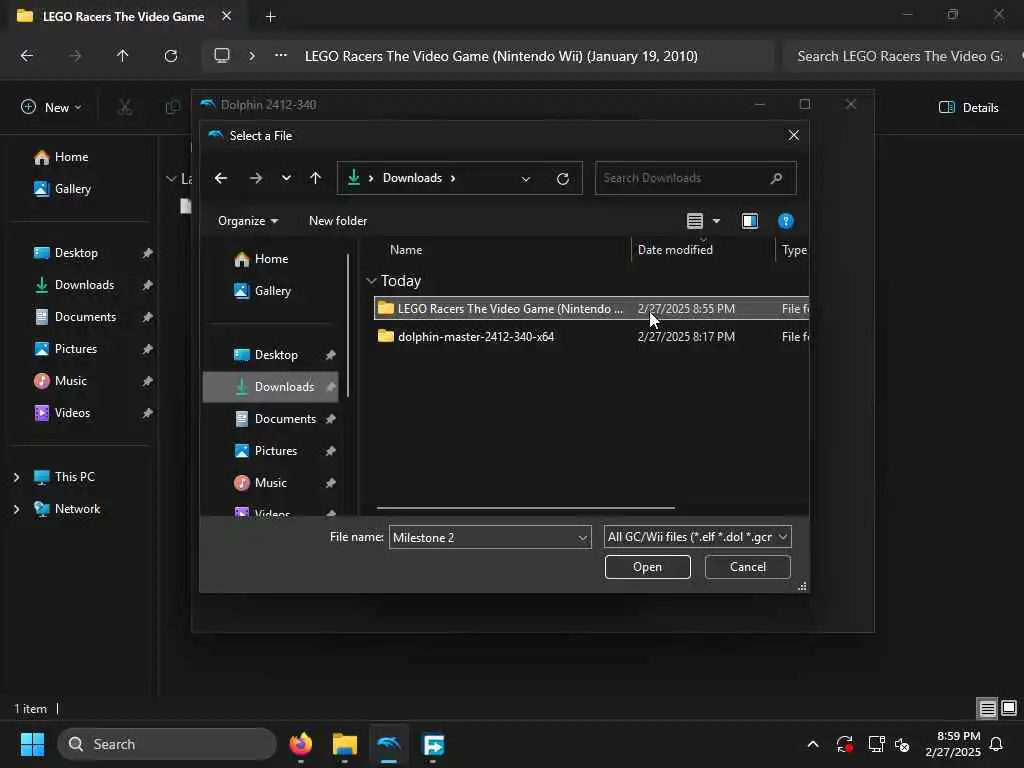Go back in File Explorer window
1024x768 pixels.
pos(27,56)
